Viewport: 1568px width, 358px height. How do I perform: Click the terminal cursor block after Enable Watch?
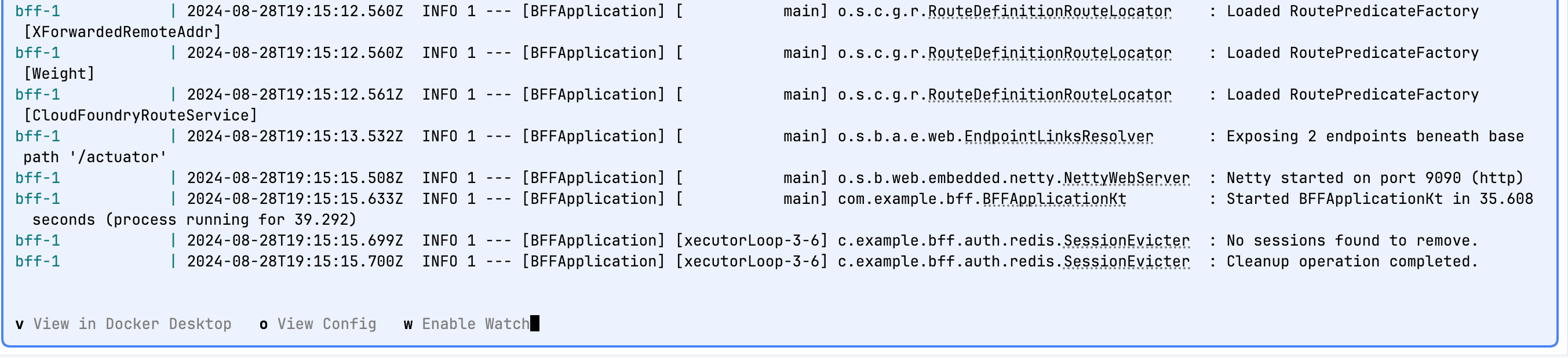coord(534,323)
